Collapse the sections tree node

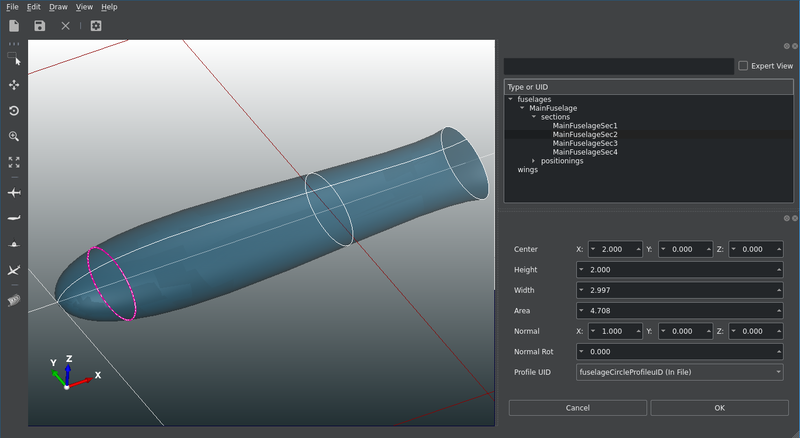(x=534, y=117)
